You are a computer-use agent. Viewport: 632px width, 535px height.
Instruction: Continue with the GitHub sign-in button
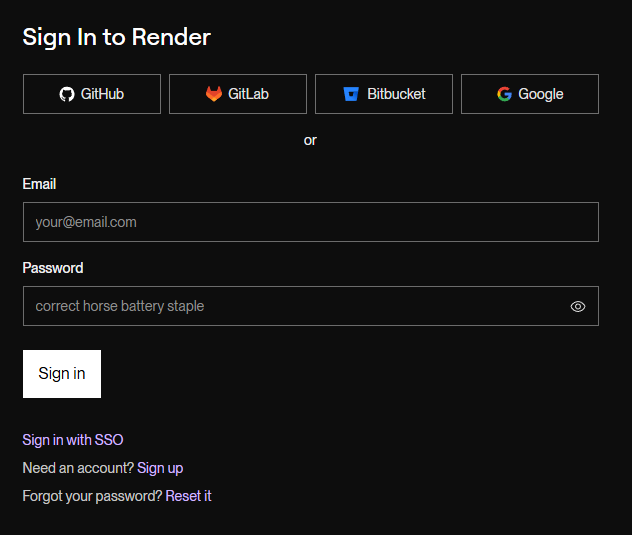[92, 94]
